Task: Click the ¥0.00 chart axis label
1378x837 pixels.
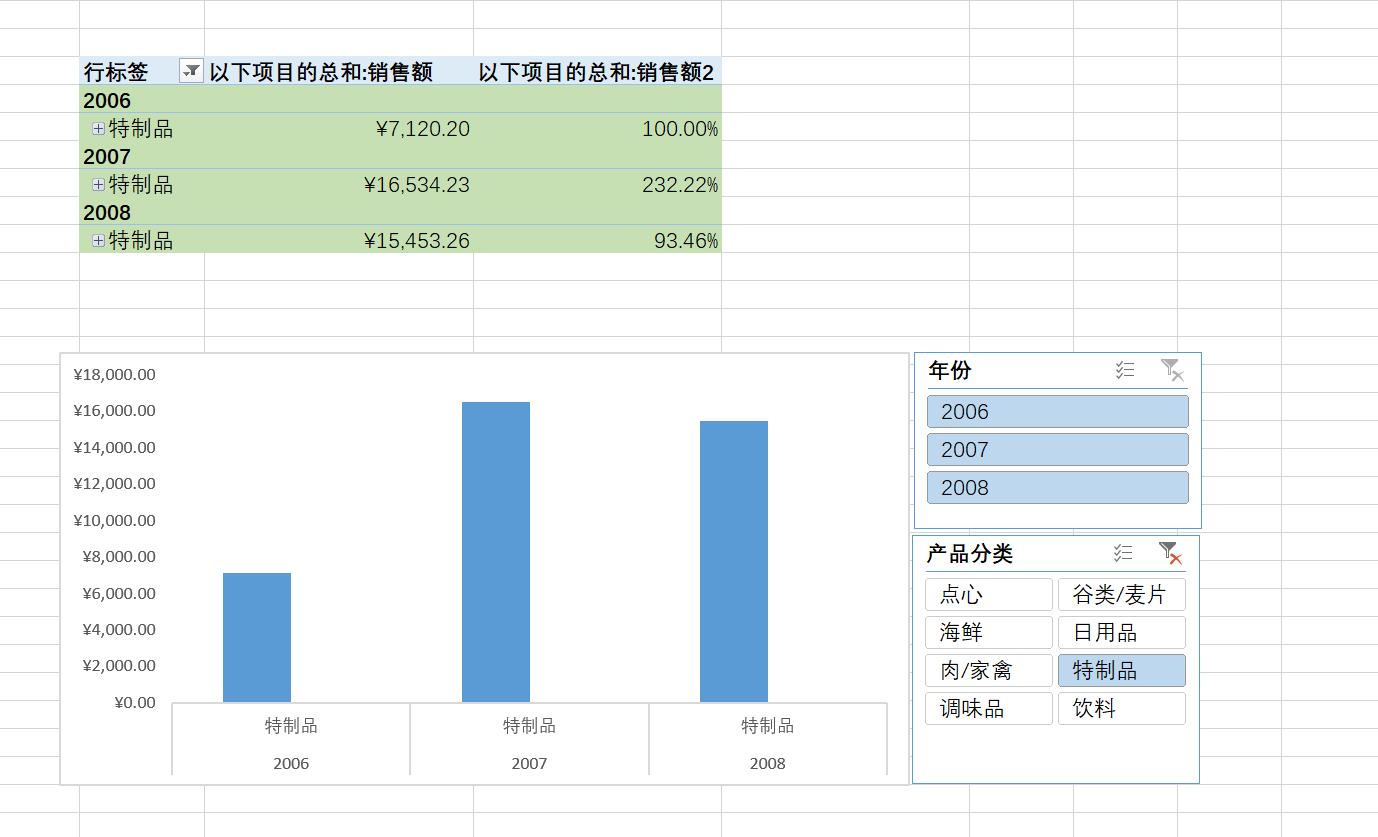Action: [136, 702]
